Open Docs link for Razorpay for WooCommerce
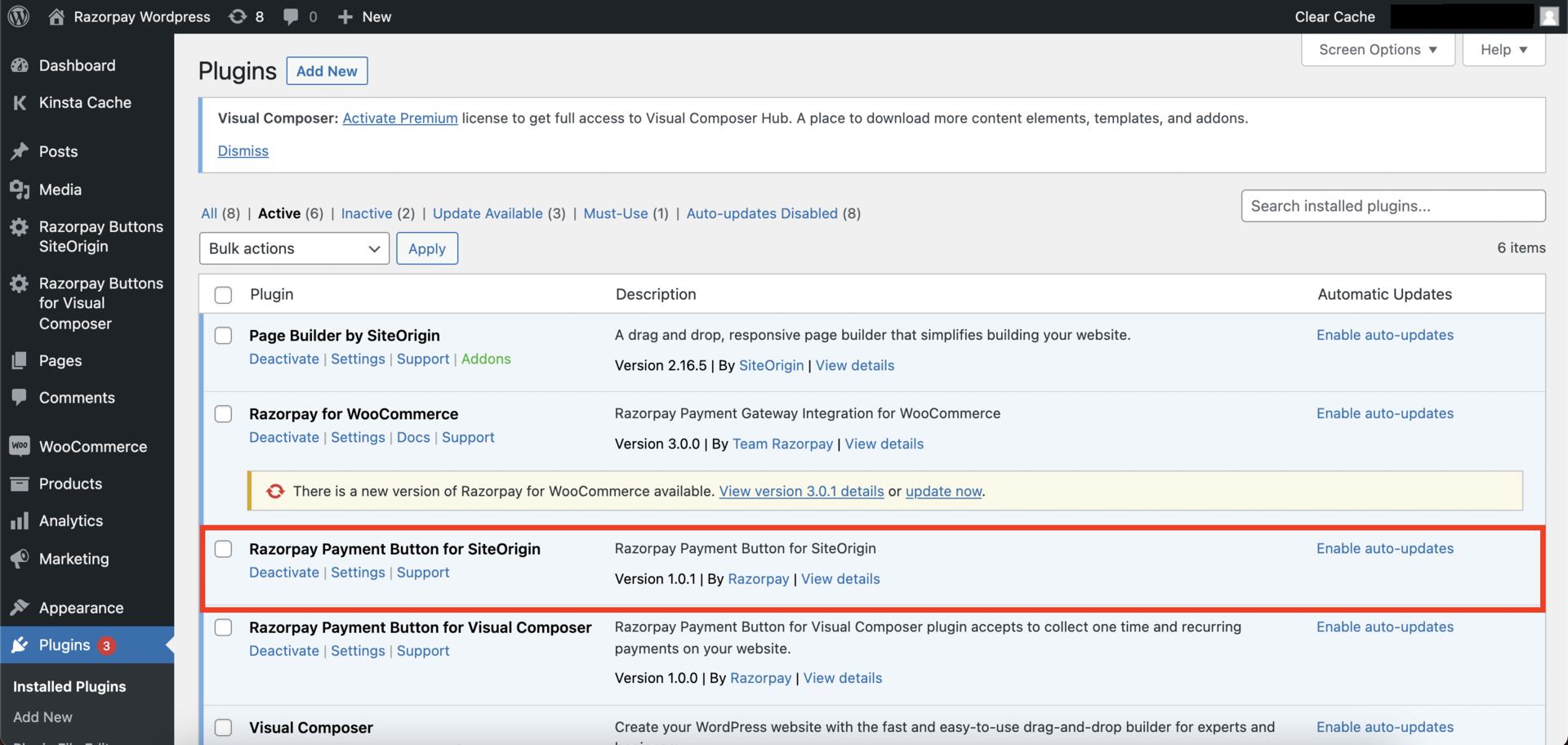Screen dimensions: 1568x745 tap(413, 437)
